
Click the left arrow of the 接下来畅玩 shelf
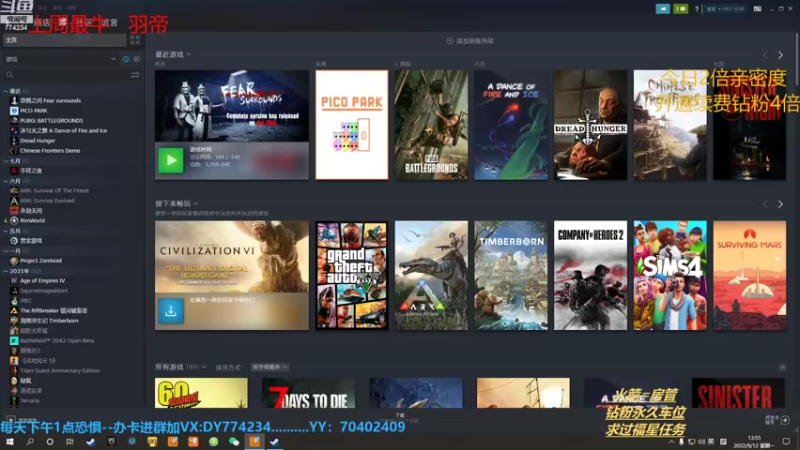pos(765,204)
